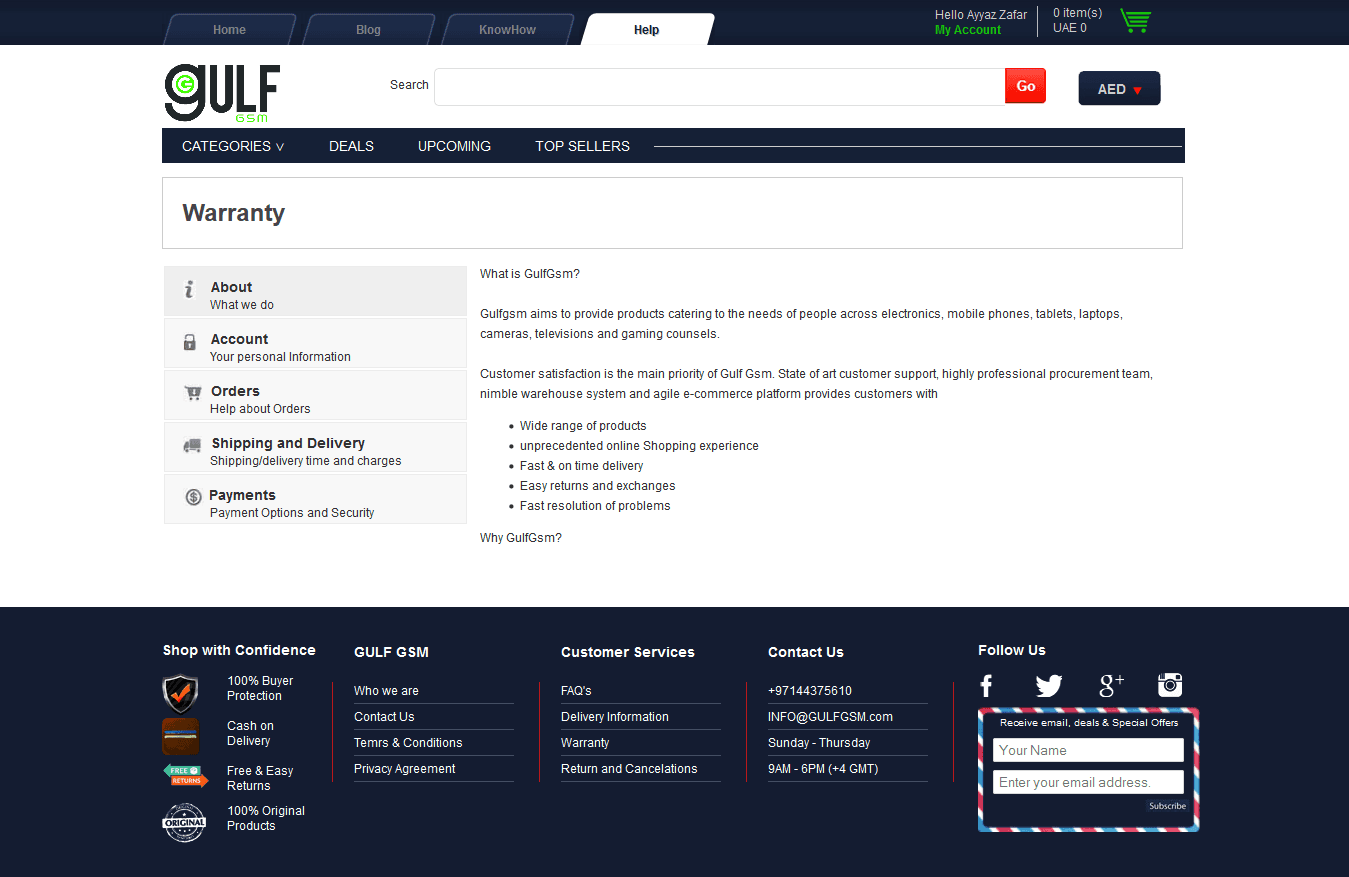The width and height of the screenshot is (1349, 877).
Task: Focus the Search input field
Action: tap(719, 87)
